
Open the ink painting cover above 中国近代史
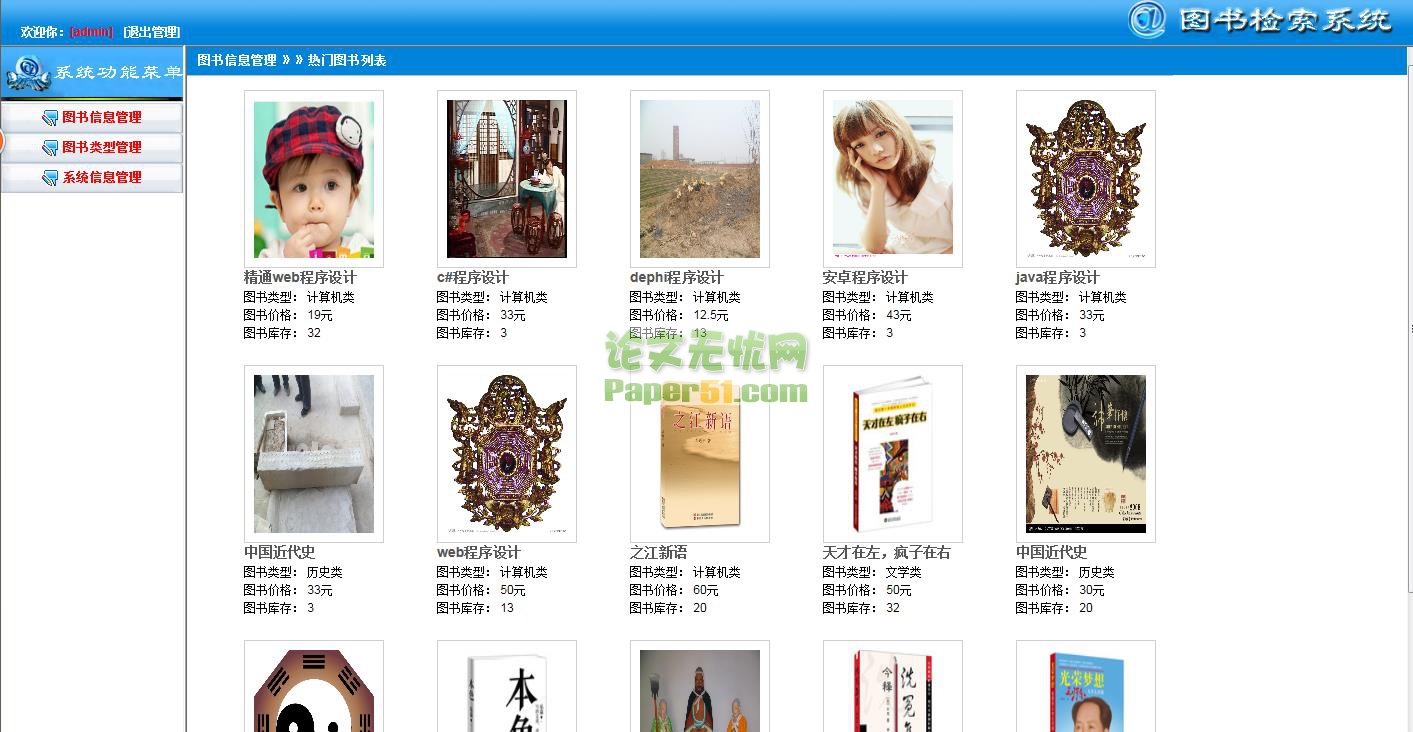[1086, 454]
